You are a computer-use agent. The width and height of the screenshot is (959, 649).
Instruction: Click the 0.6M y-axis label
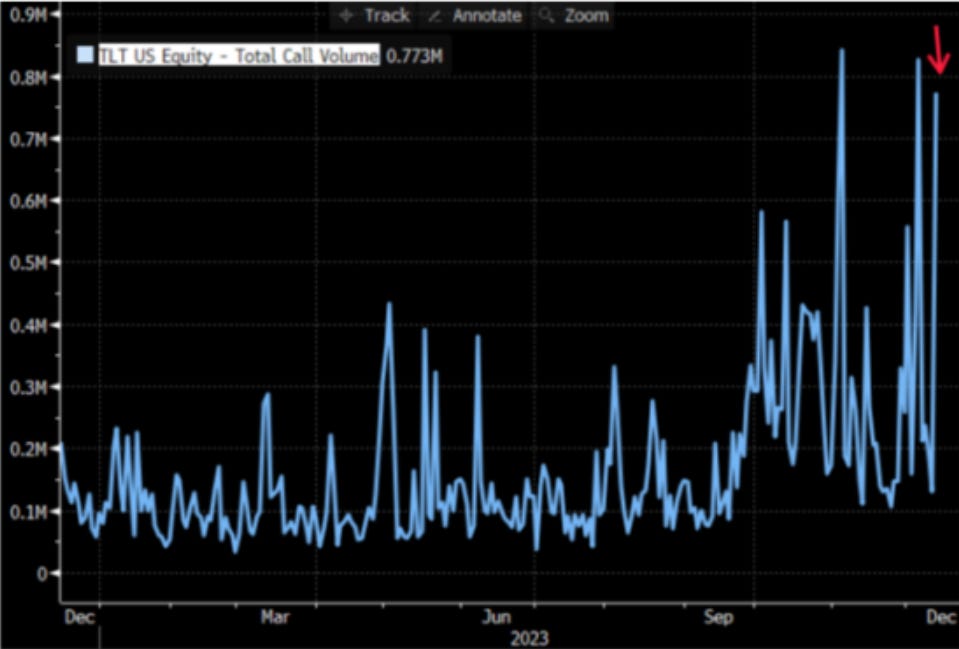point(29,201)
